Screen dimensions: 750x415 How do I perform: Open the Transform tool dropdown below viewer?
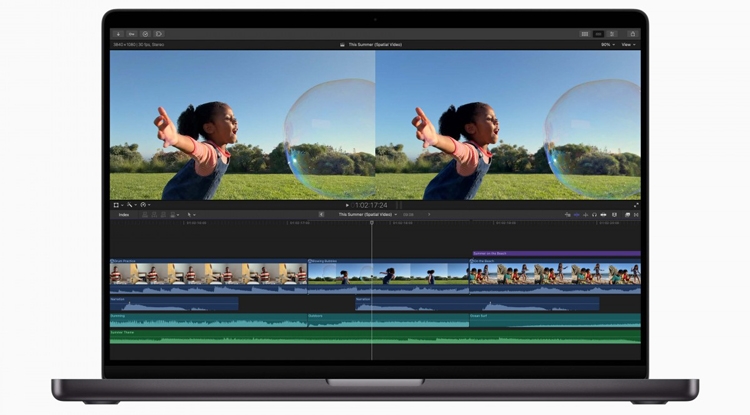point(118,205)
